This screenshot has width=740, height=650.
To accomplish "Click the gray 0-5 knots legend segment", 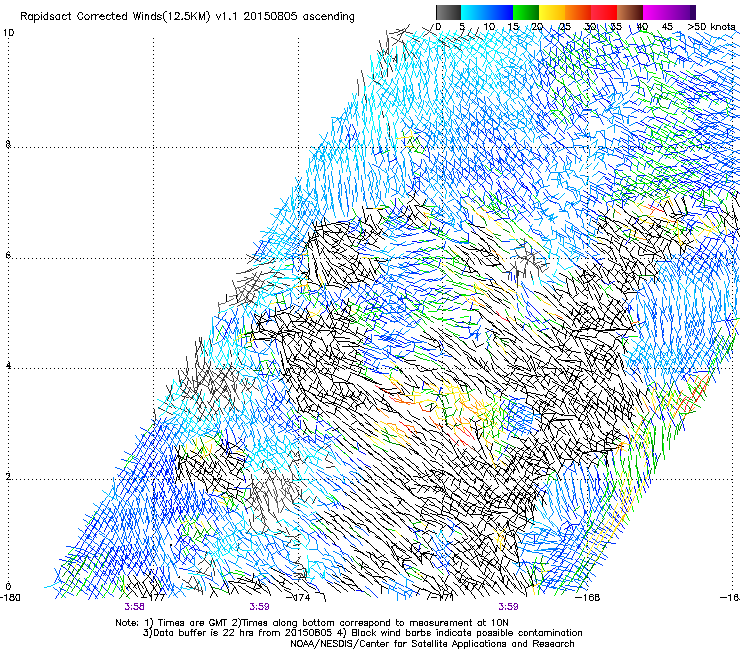I will click(448, 12).
